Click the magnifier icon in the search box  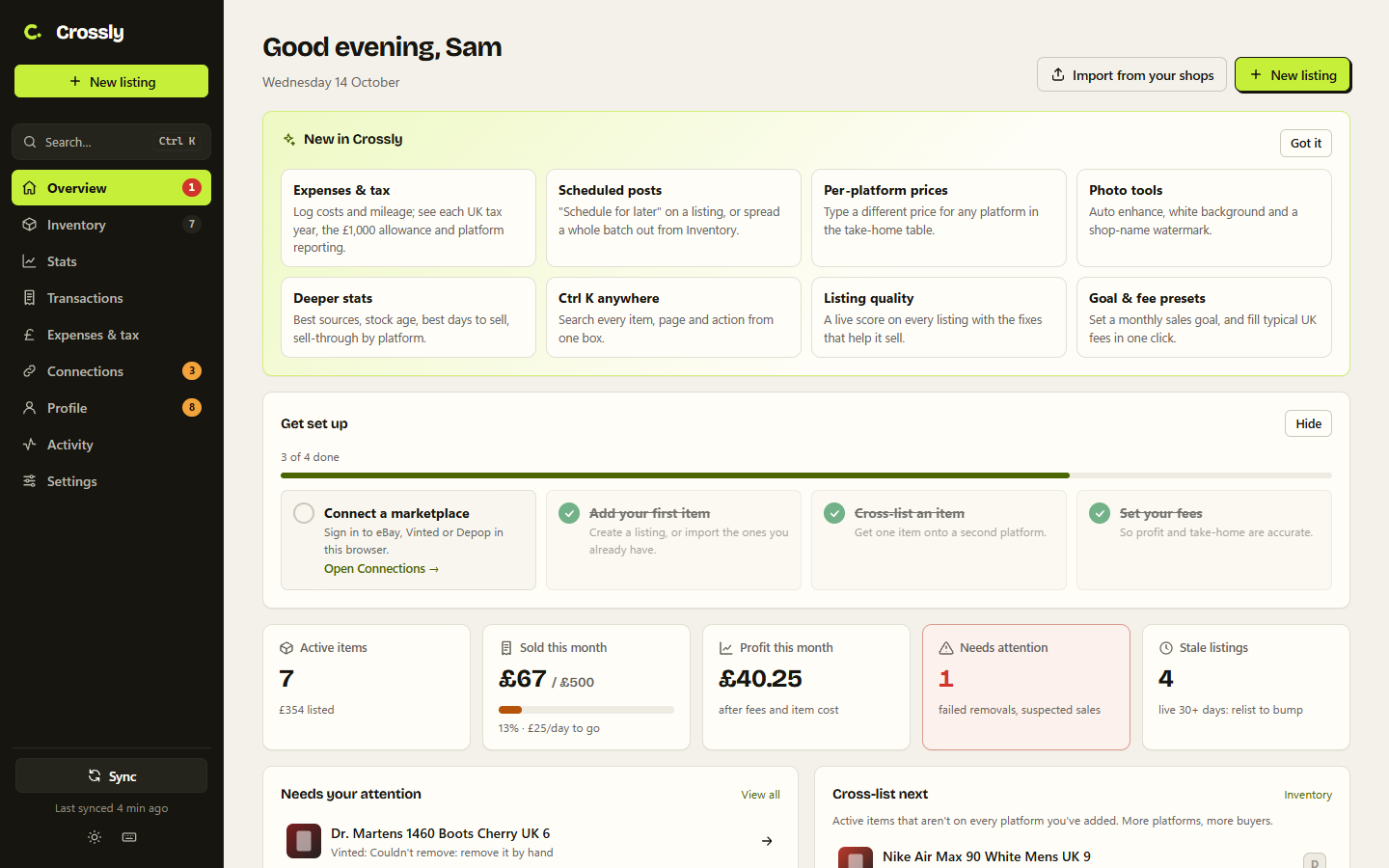30,142
